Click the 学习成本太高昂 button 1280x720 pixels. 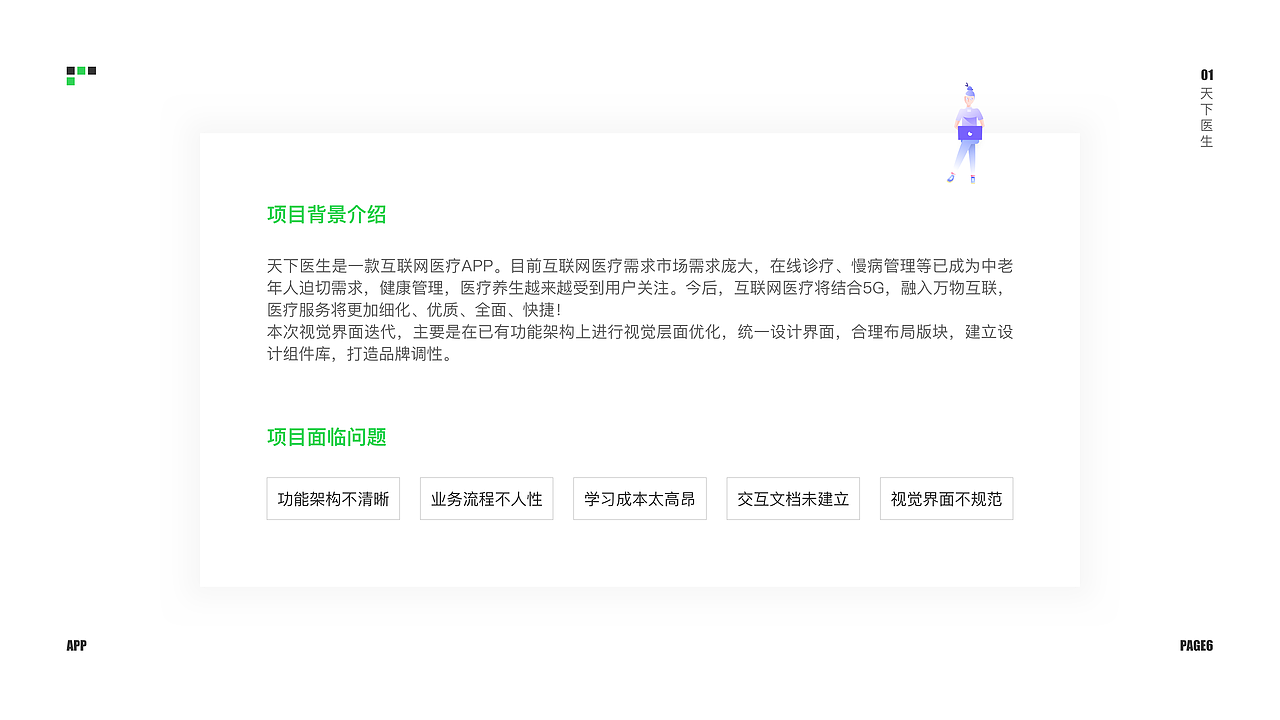[x=640, y=498]
